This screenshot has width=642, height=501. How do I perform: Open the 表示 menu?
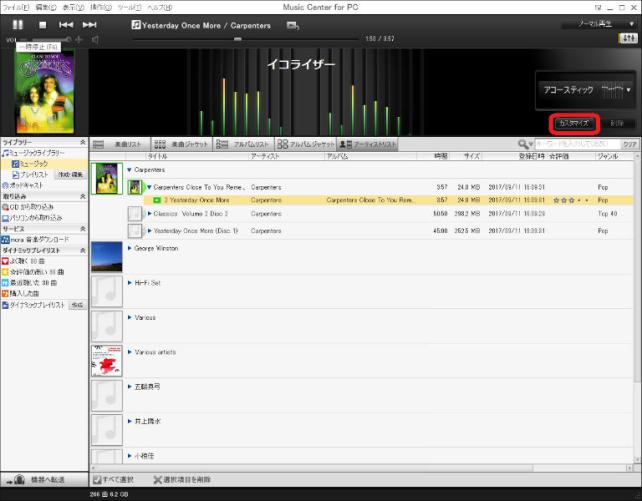[73, 7]
